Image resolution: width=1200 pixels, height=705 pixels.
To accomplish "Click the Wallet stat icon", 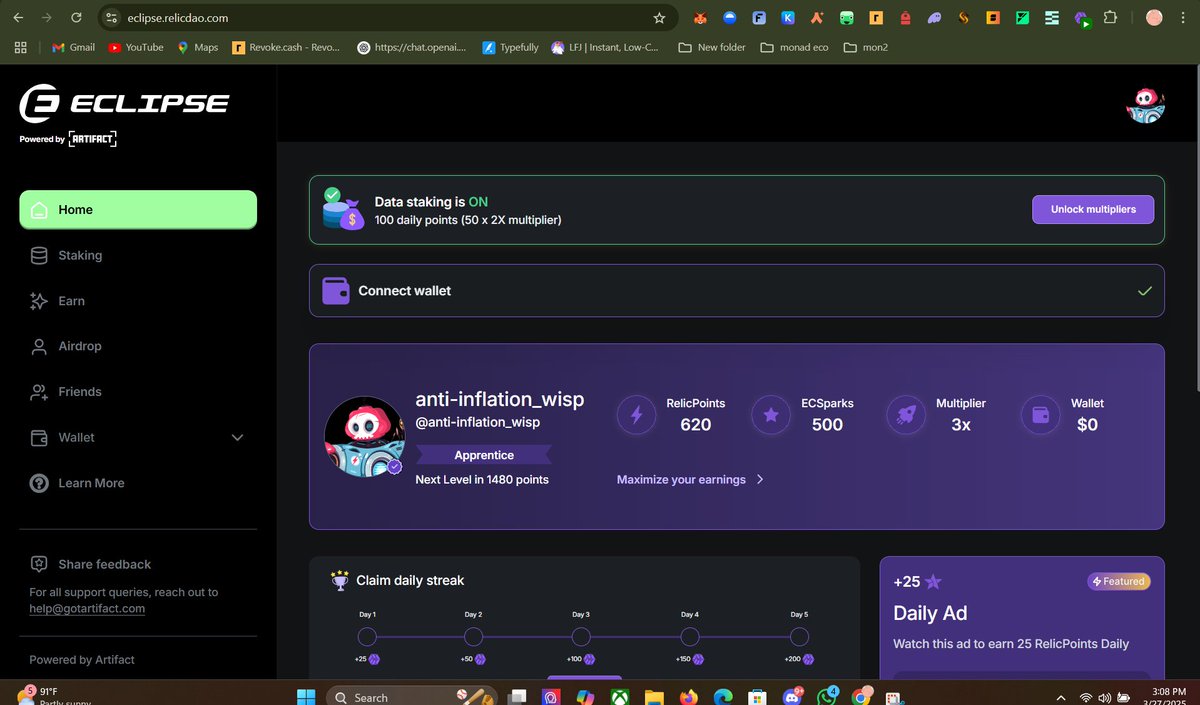I will (x=1040, y=414).
